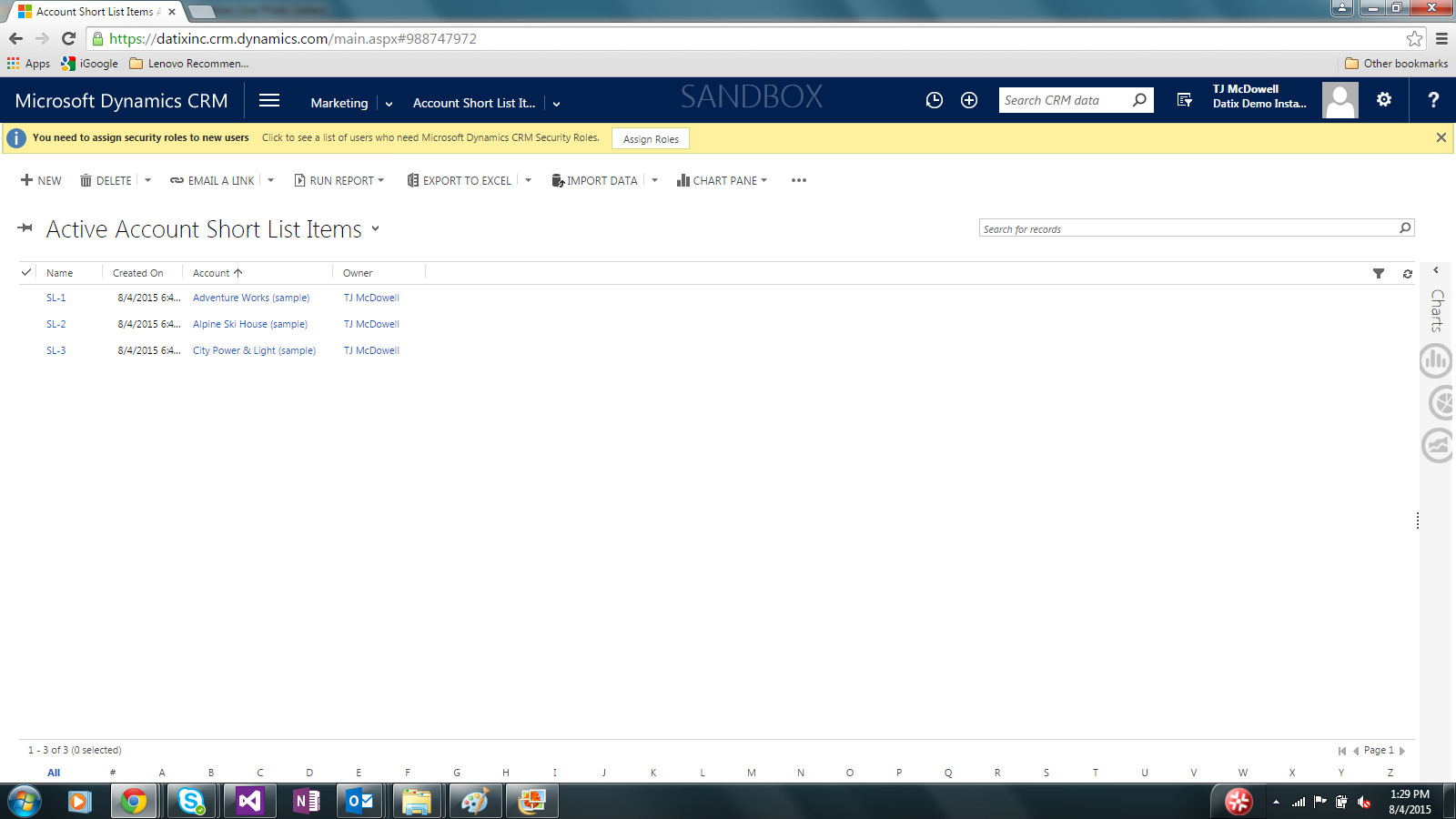Go to first page of records
1456x819 pixels.
tap(1342, 751)
